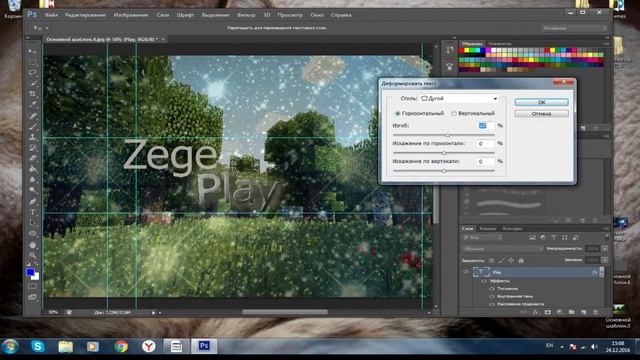Filter layers by shape icon
This screenshot has height=360, width=640.
(564, 237)
